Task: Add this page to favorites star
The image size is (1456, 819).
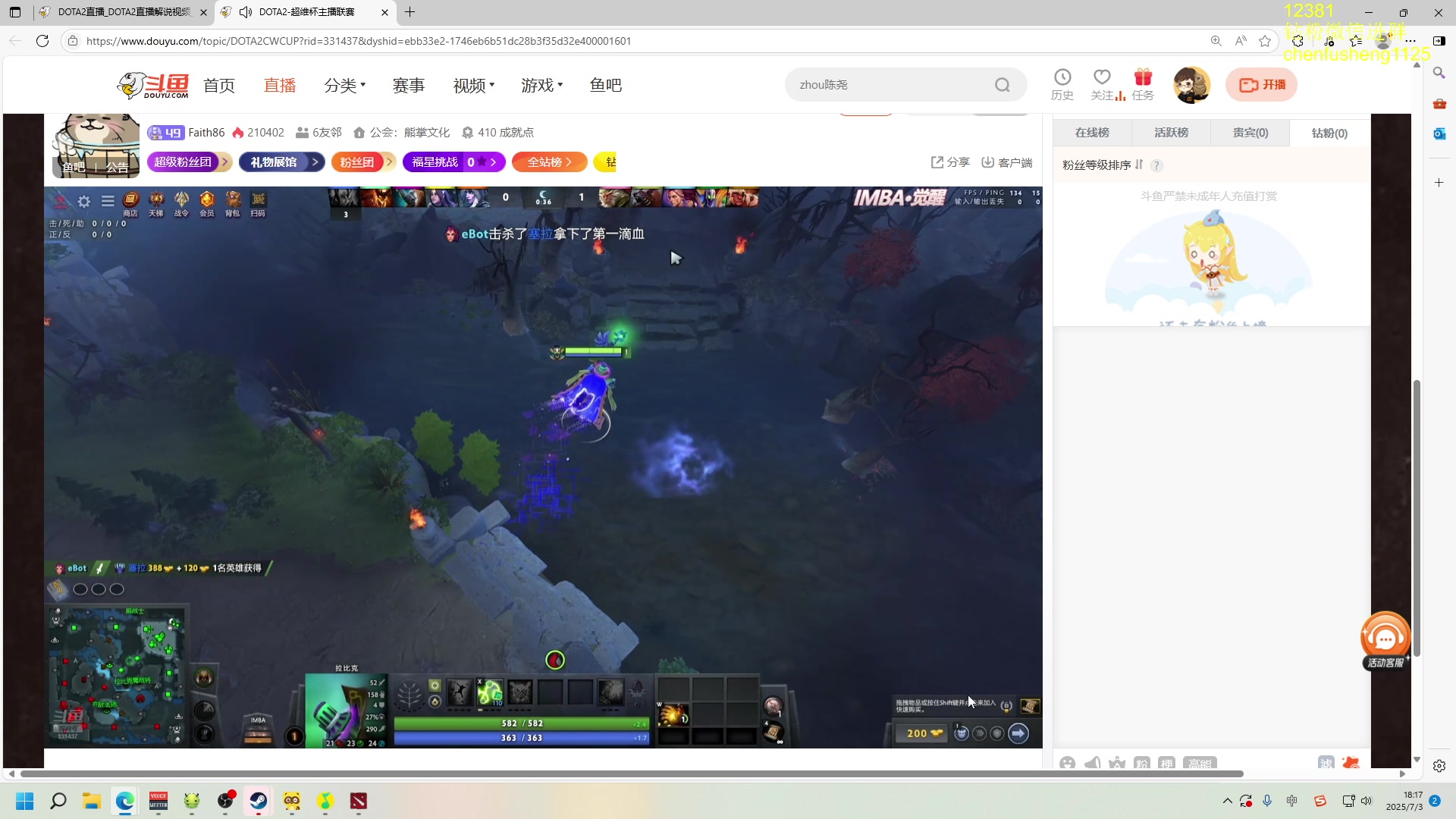Action: click(1265, 41)
